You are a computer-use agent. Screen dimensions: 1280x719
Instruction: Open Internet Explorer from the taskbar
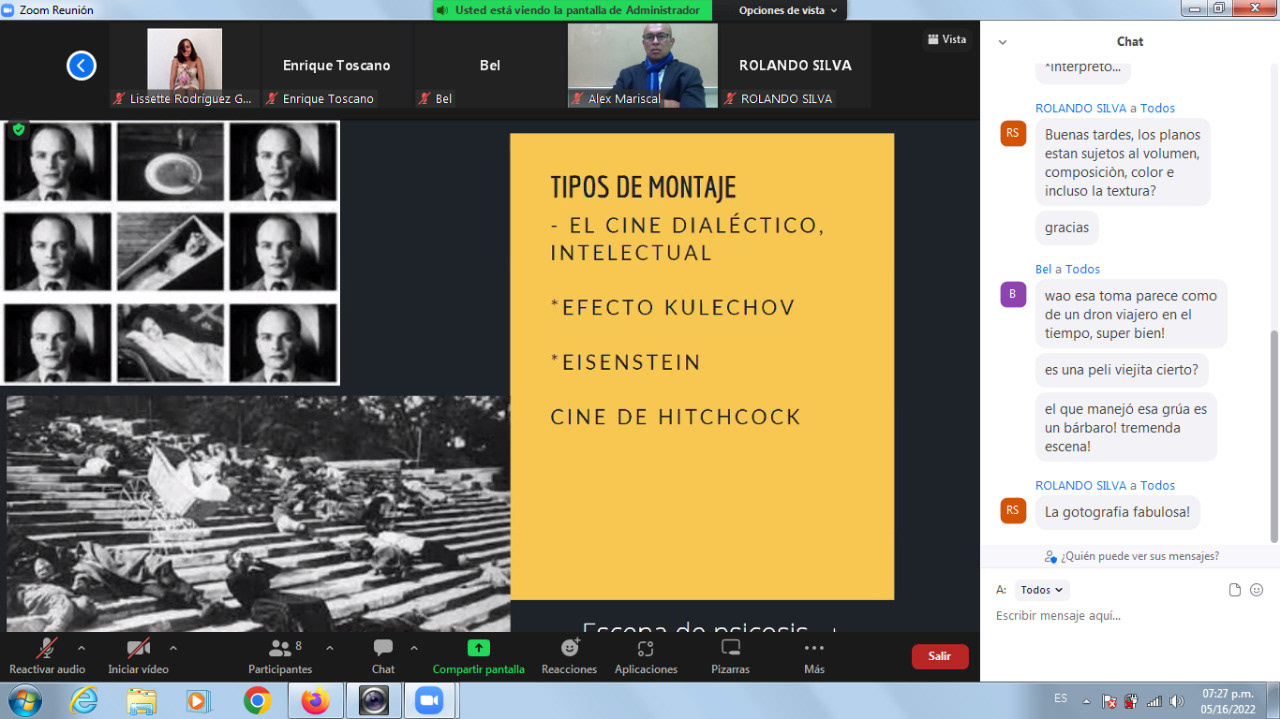click(84, 701)
